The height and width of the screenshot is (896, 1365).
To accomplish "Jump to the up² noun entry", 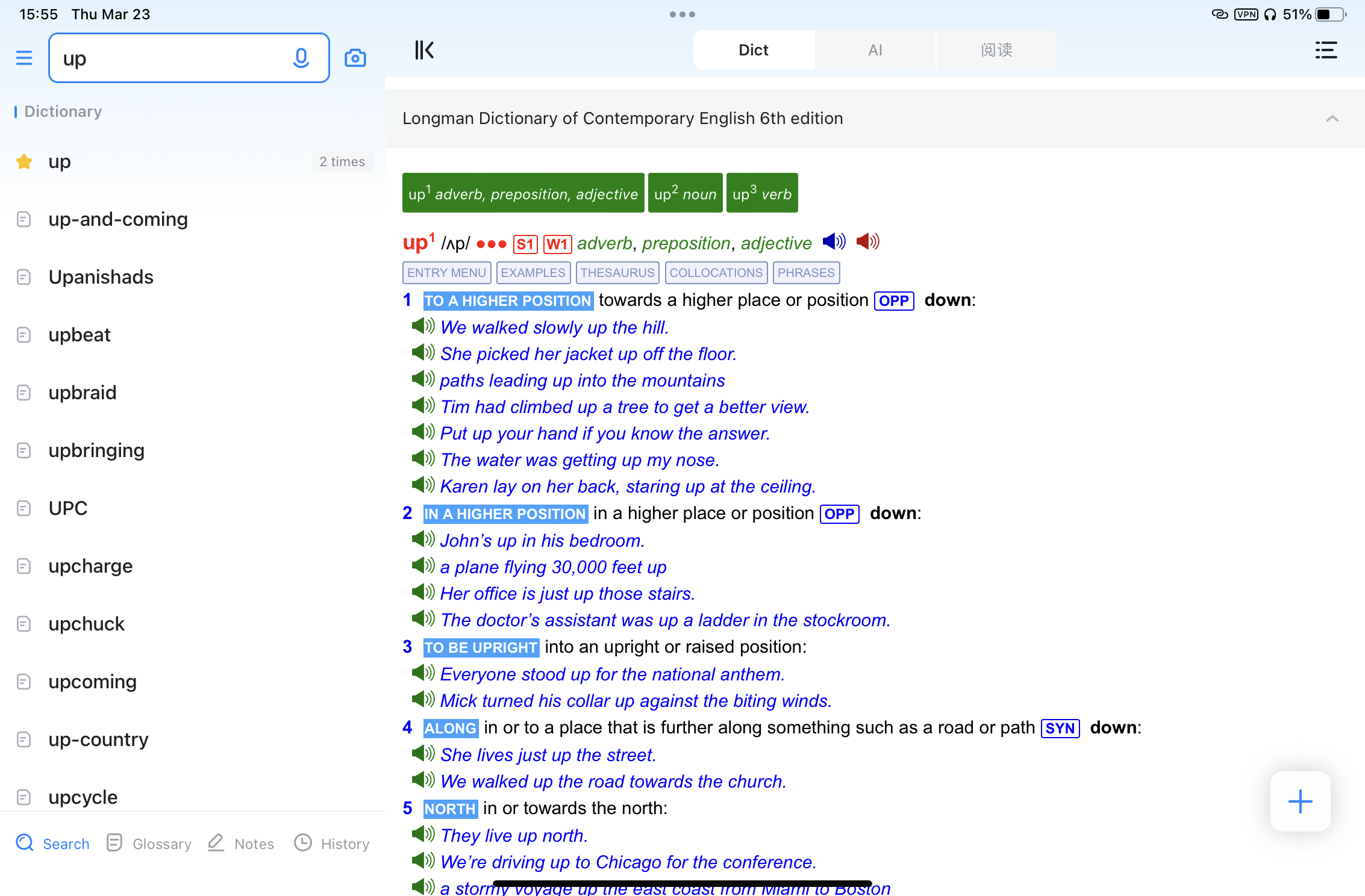I will click(x=685, y=193).
